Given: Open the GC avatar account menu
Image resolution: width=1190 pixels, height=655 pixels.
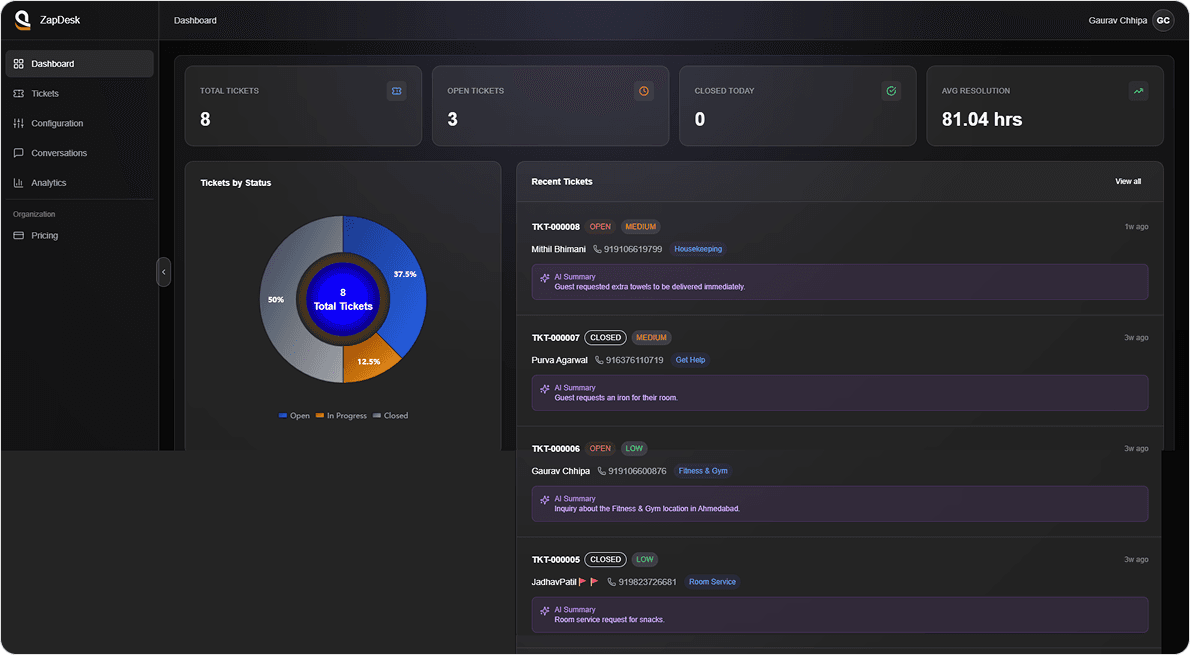Looking at the screenshot, I should [1162, 19].
